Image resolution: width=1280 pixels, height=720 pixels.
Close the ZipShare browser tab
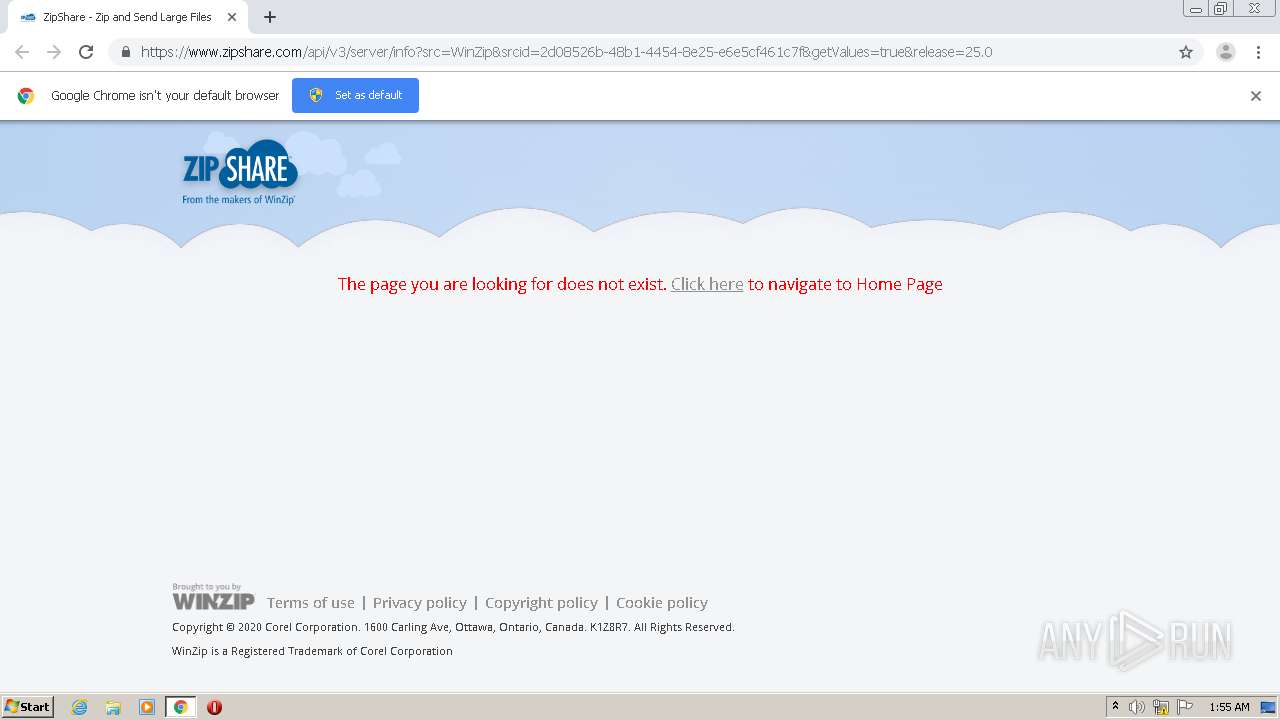231,17
